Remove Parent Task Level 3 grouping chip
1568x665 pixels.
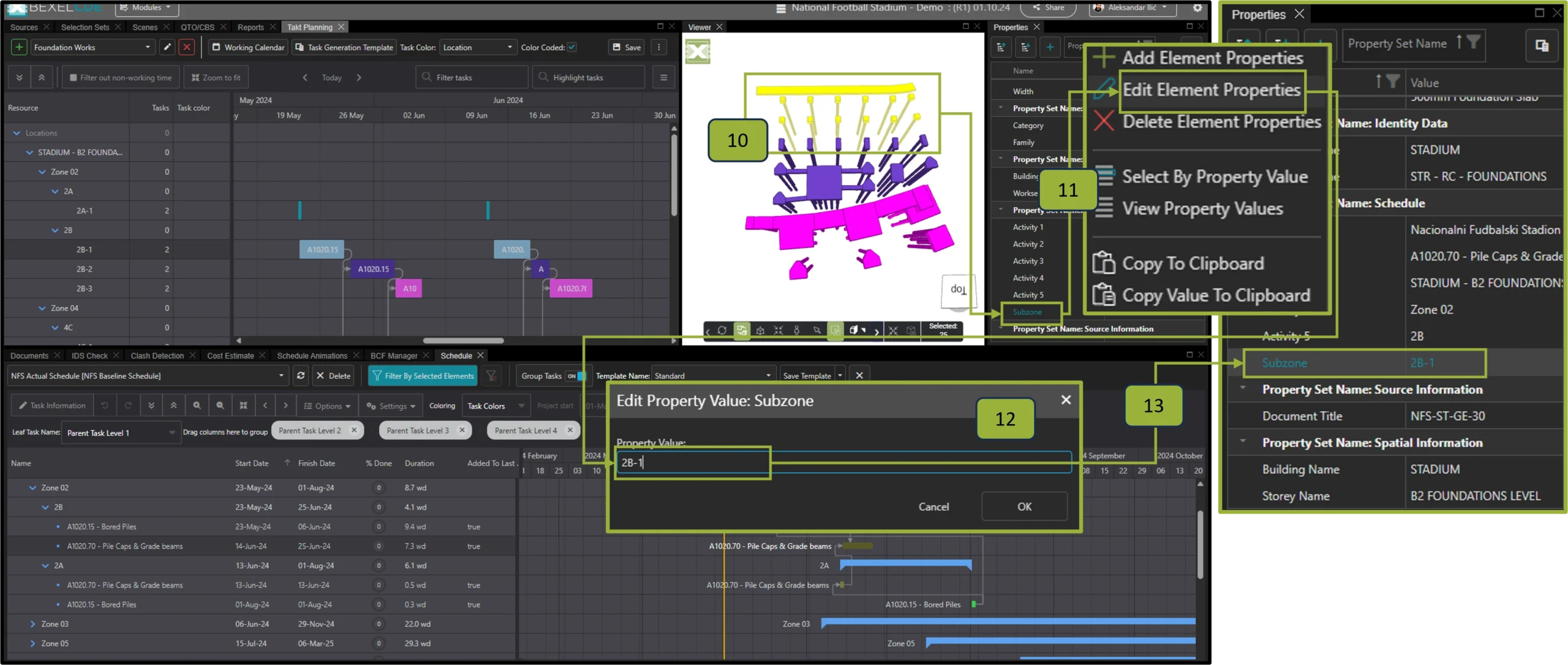pos(462,430)
